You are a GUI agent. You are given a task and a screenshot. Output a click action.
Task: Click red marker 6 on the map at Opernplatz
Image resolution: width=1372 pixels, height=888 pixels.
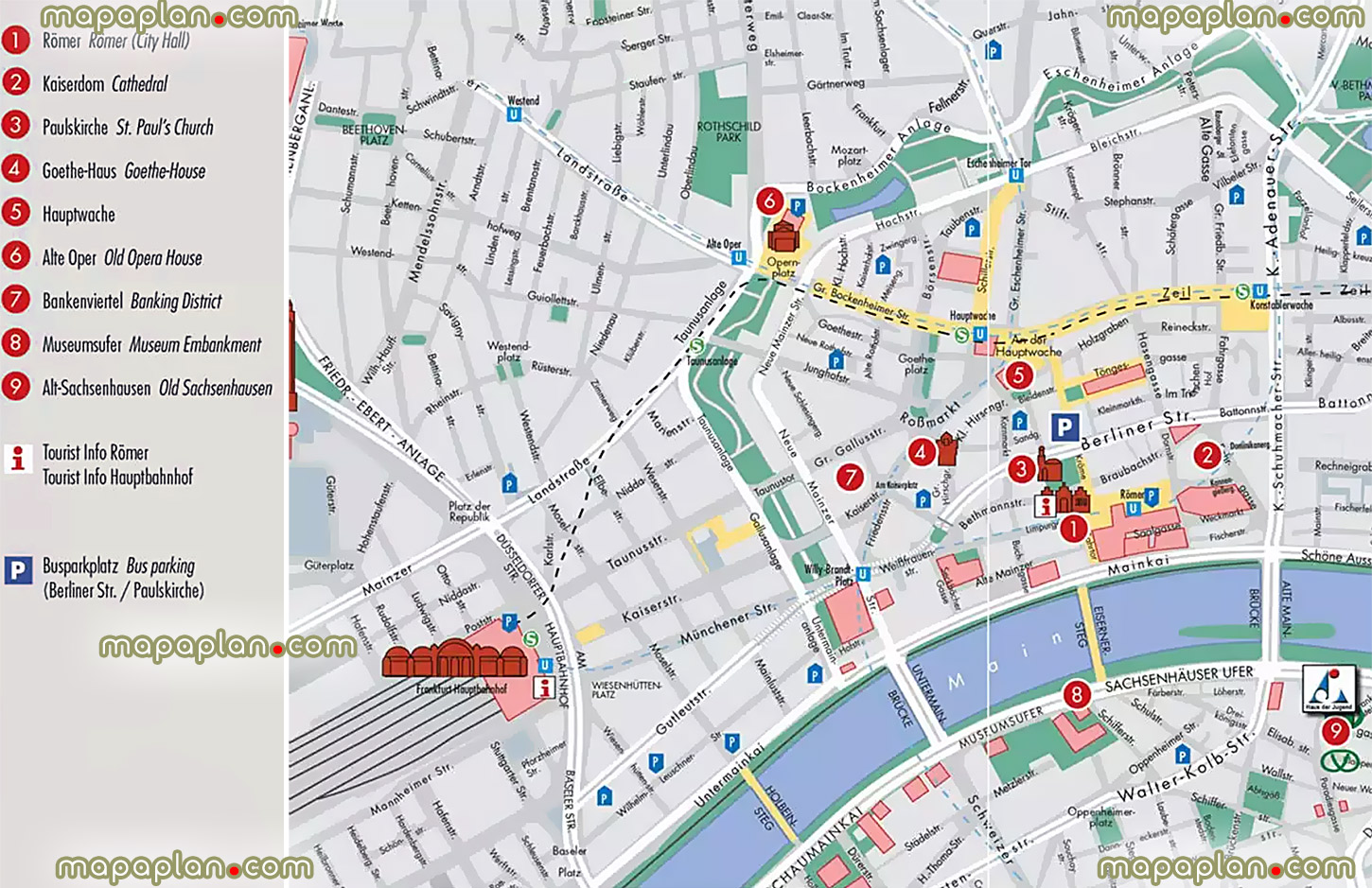(769, 200)
